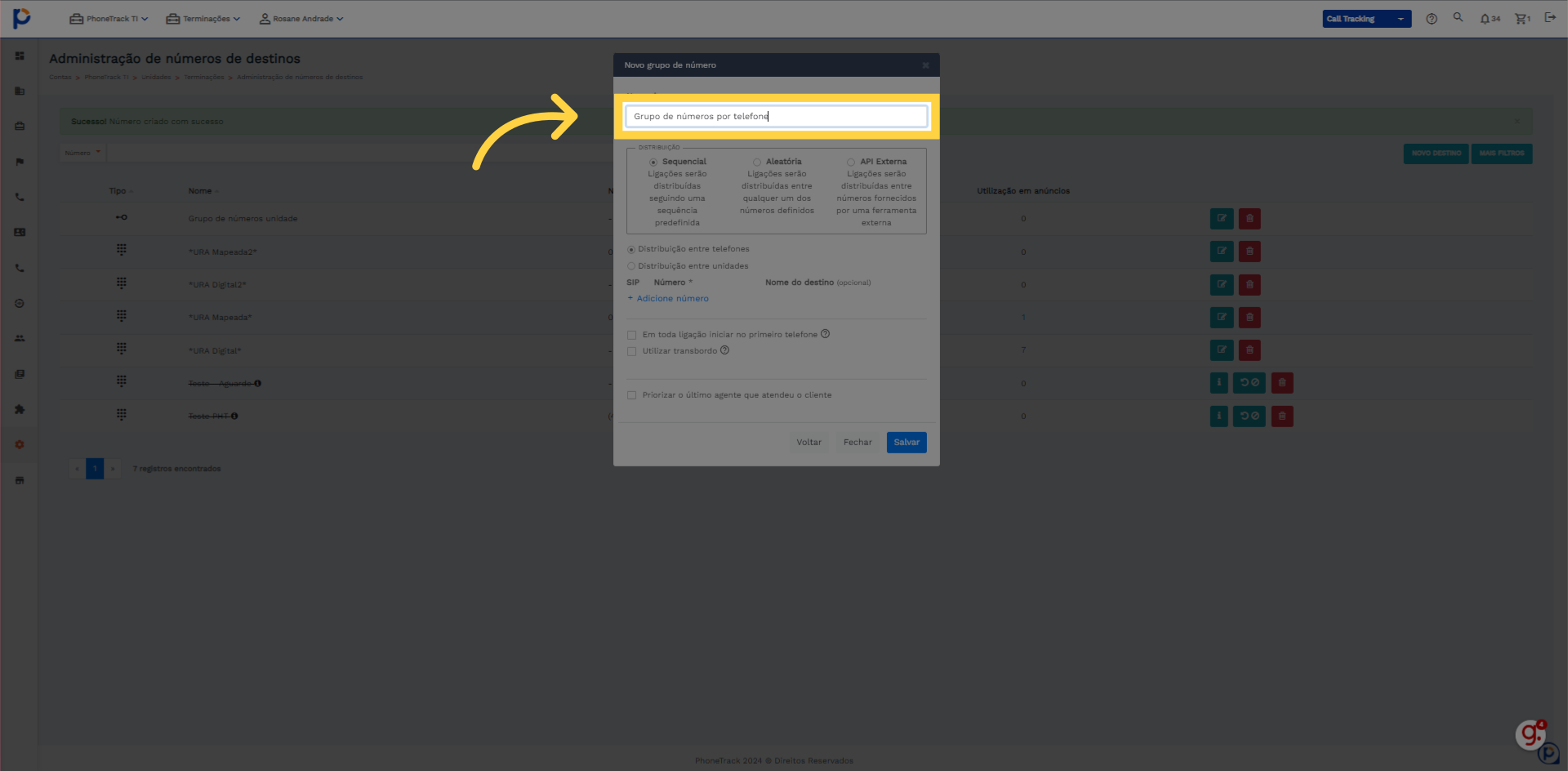The height and width of the screenshot is (771, 1568).
Task: Open the puzzle piece icon in sidebar
Action: pos(20,409)
